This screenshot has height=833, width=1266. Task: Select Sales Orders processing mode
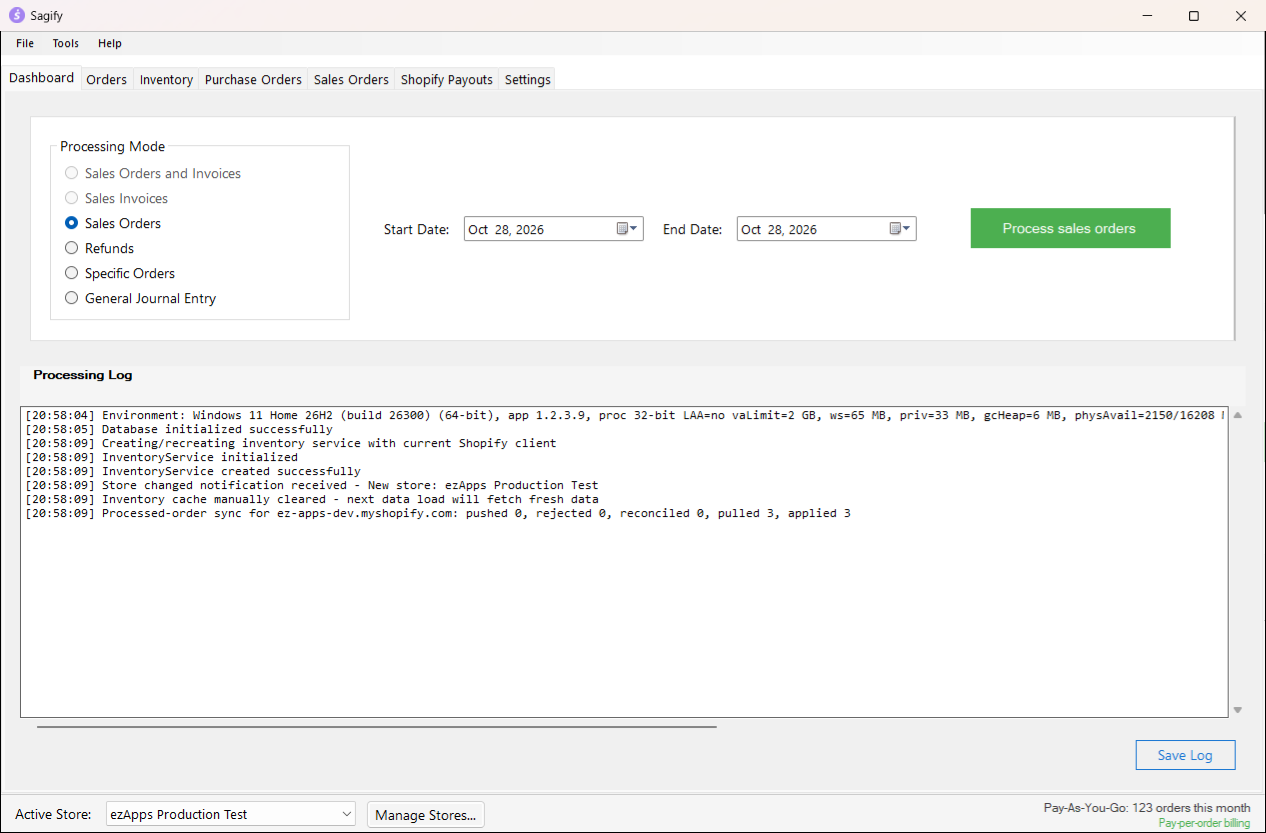(113, 223)
